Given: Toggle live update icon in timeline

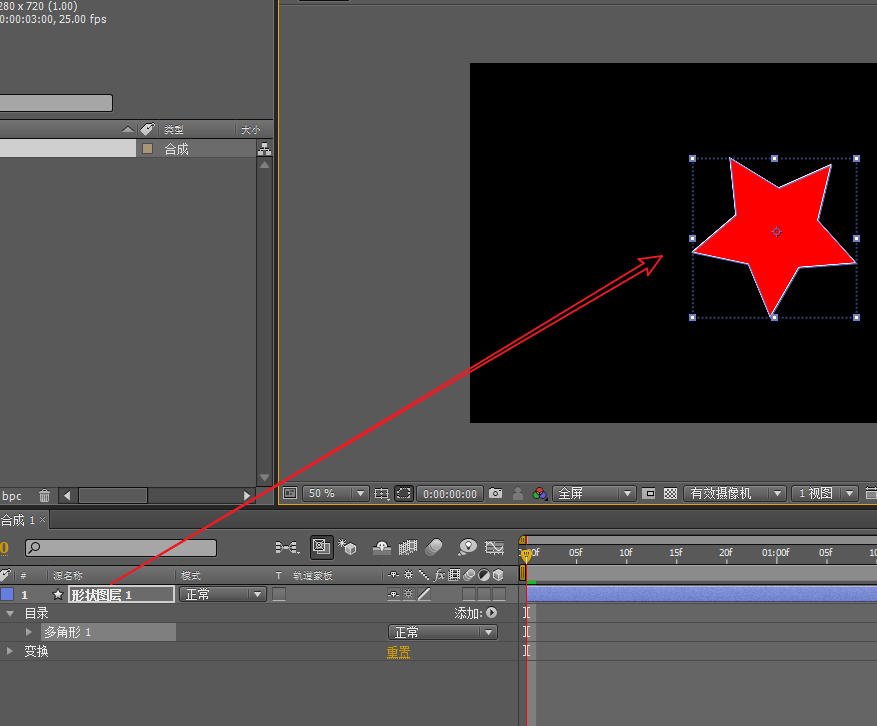Looking at the screenshot, I should coord(322,546).
